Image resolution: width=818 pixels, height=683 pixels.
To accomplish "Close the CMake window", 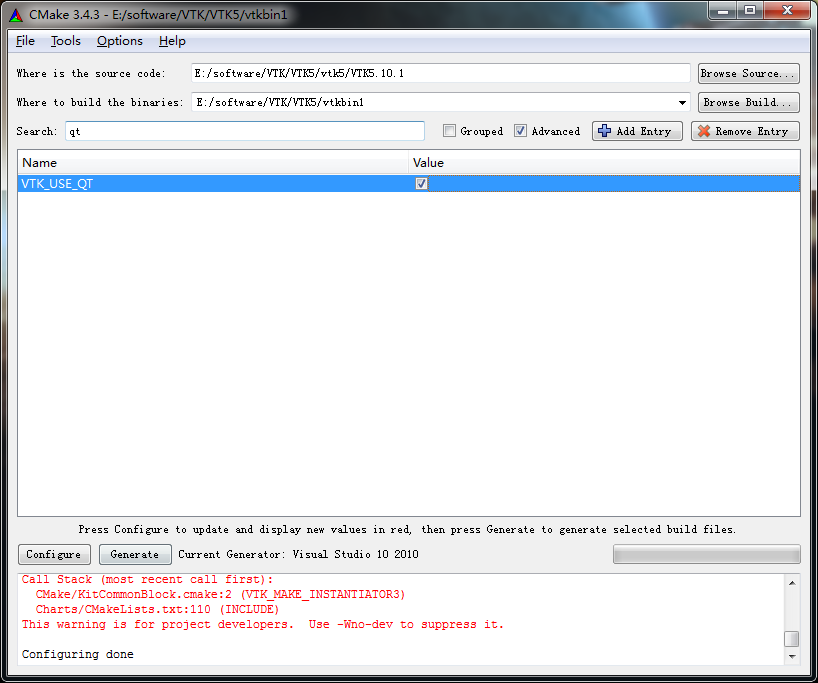I will (787, 10).
